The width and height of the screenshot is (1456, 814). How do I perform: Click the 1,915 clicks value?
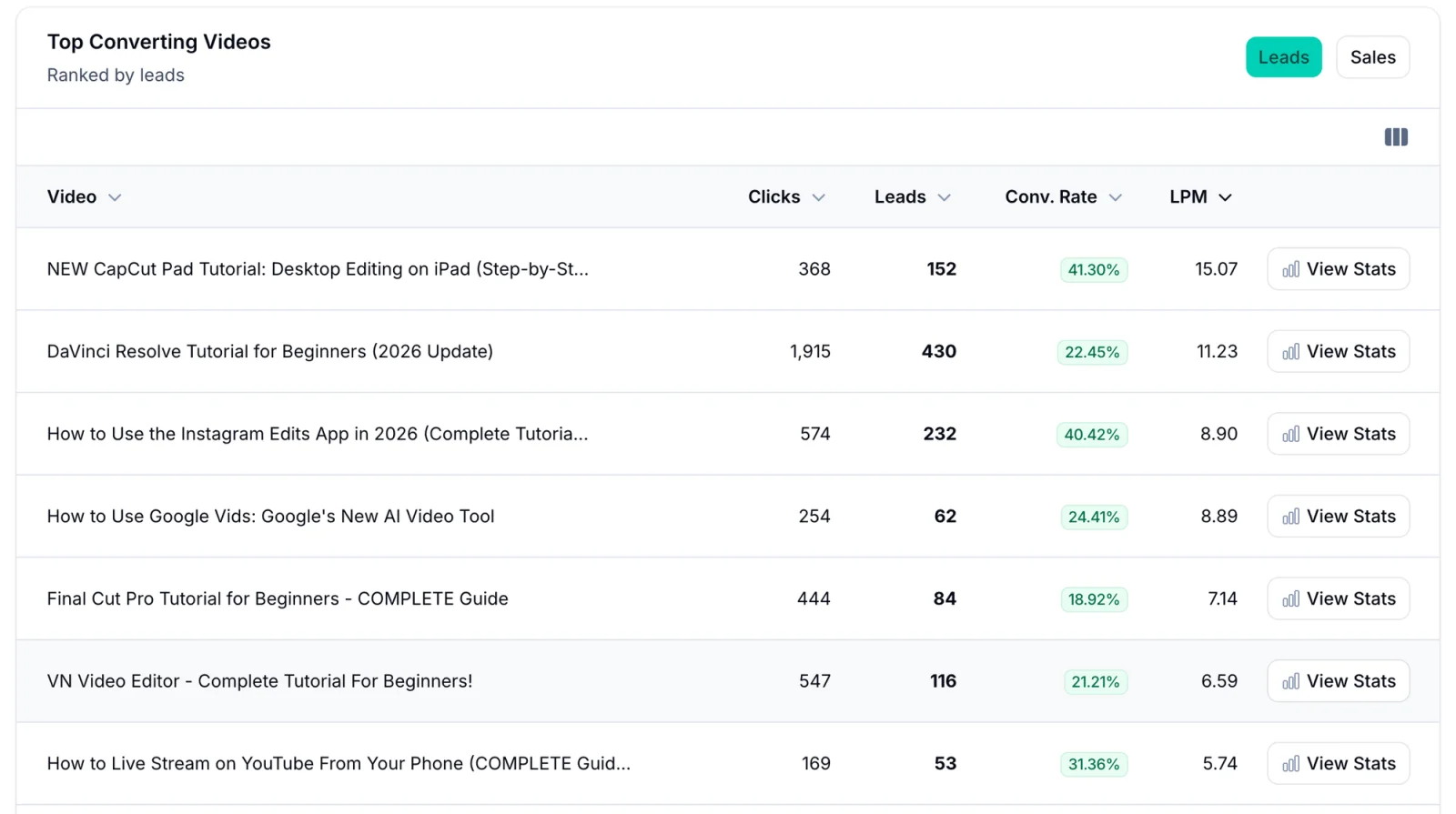click(x=810, y=351)
